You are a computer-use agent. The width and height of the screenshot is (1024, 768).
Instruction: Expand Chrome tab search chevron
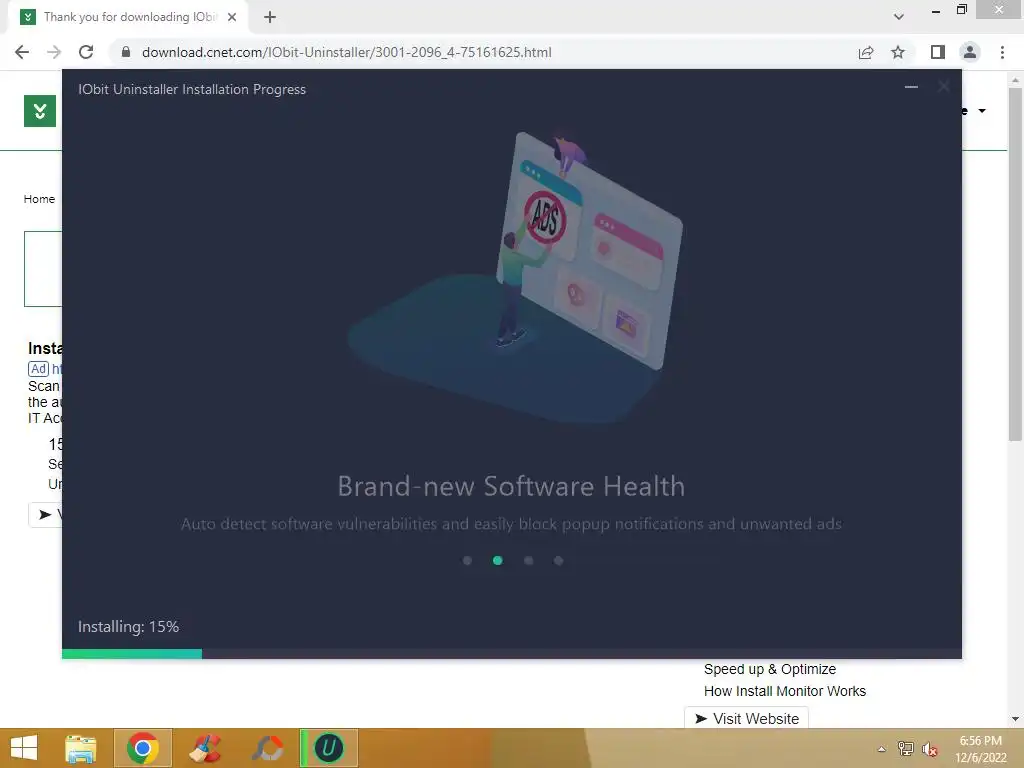click(x=899, y=17)
